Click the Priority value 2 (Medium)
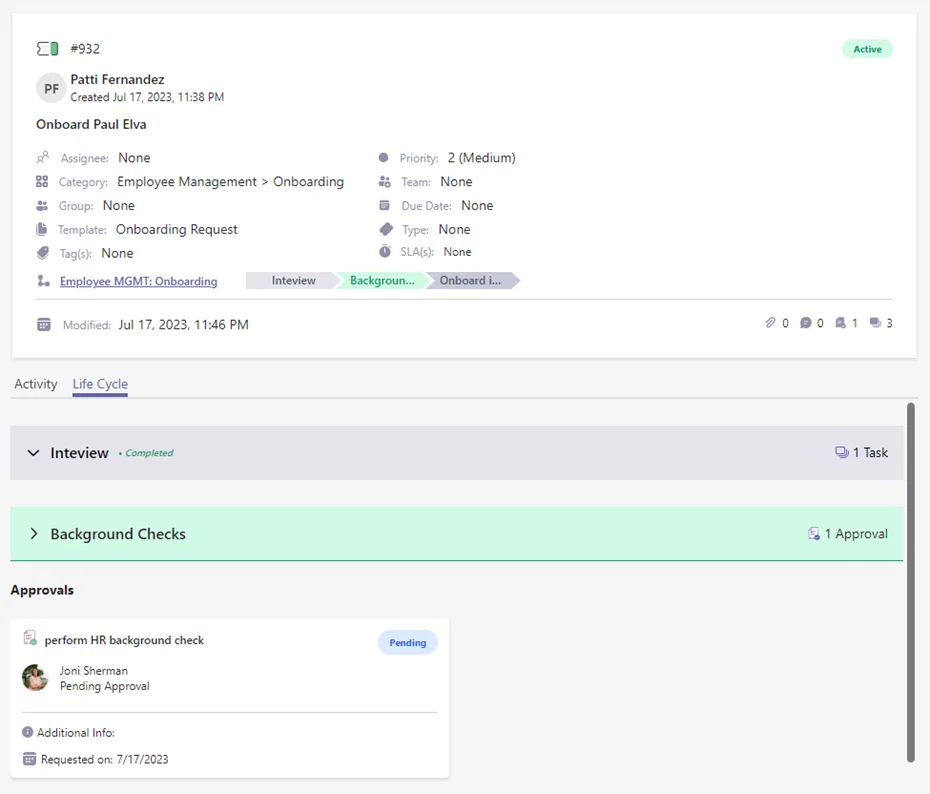The height and width of the screenshot is (794, 930). tap(482, 158)
